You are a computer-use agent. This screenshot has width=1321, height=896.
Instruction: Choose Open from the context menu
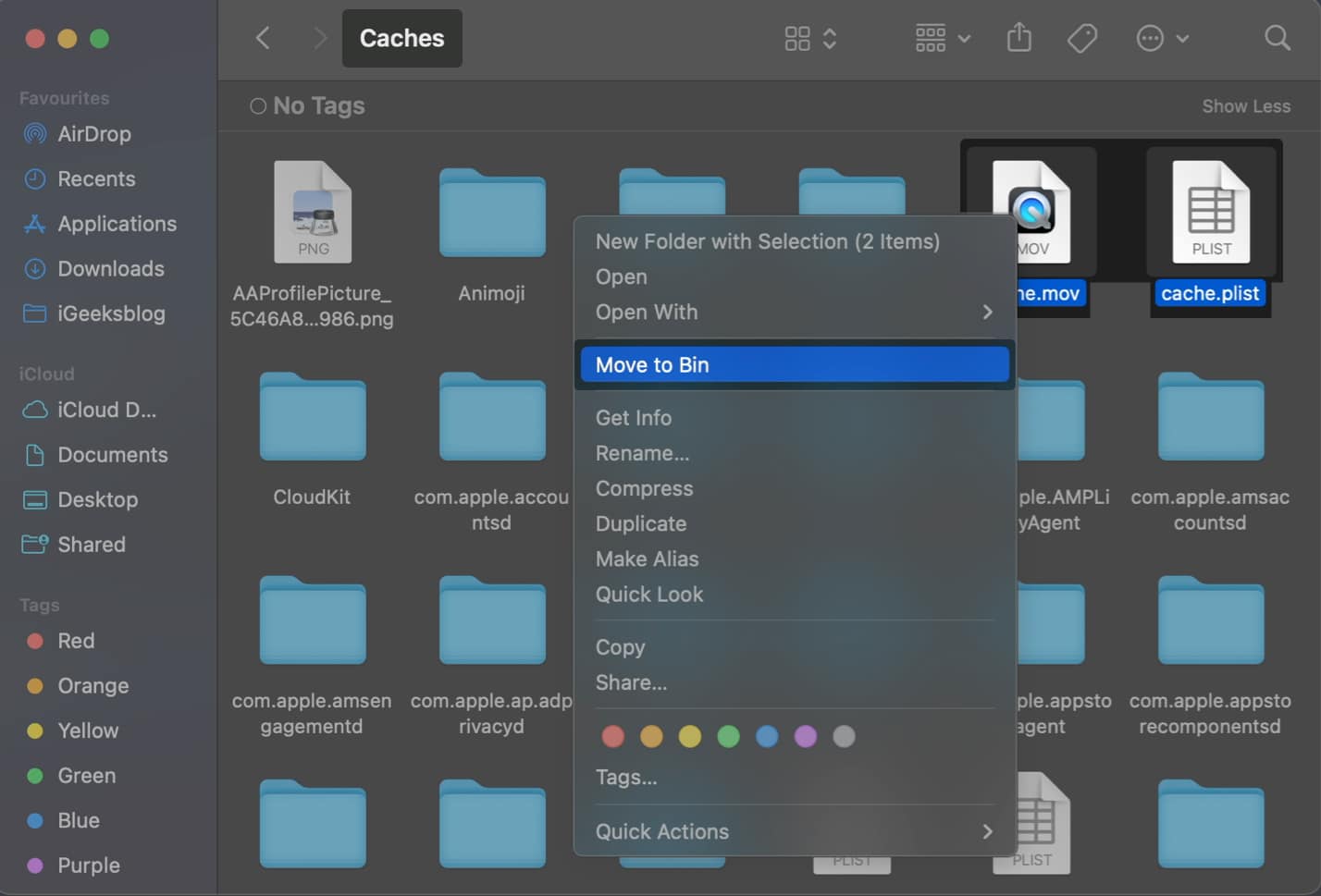point(621,276)
